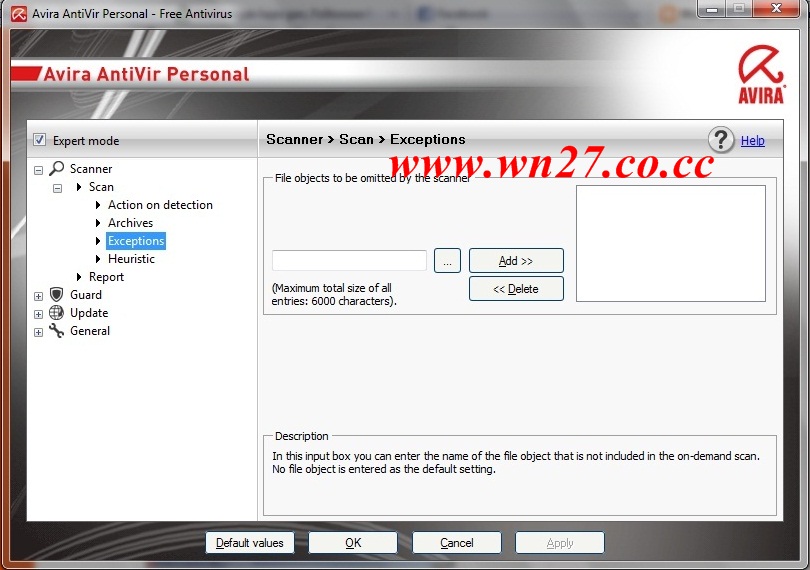Screen dimensions: 810x570
Task: Select the General tree item
Action: point(90,331)
